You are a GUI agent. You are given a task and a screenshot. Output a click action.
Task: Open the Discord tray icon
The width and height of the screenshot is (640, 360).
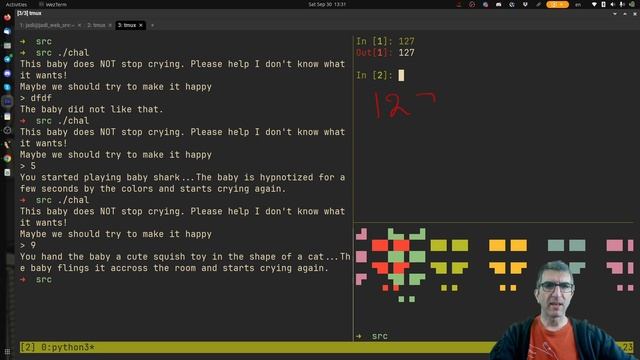pos(498,4)
